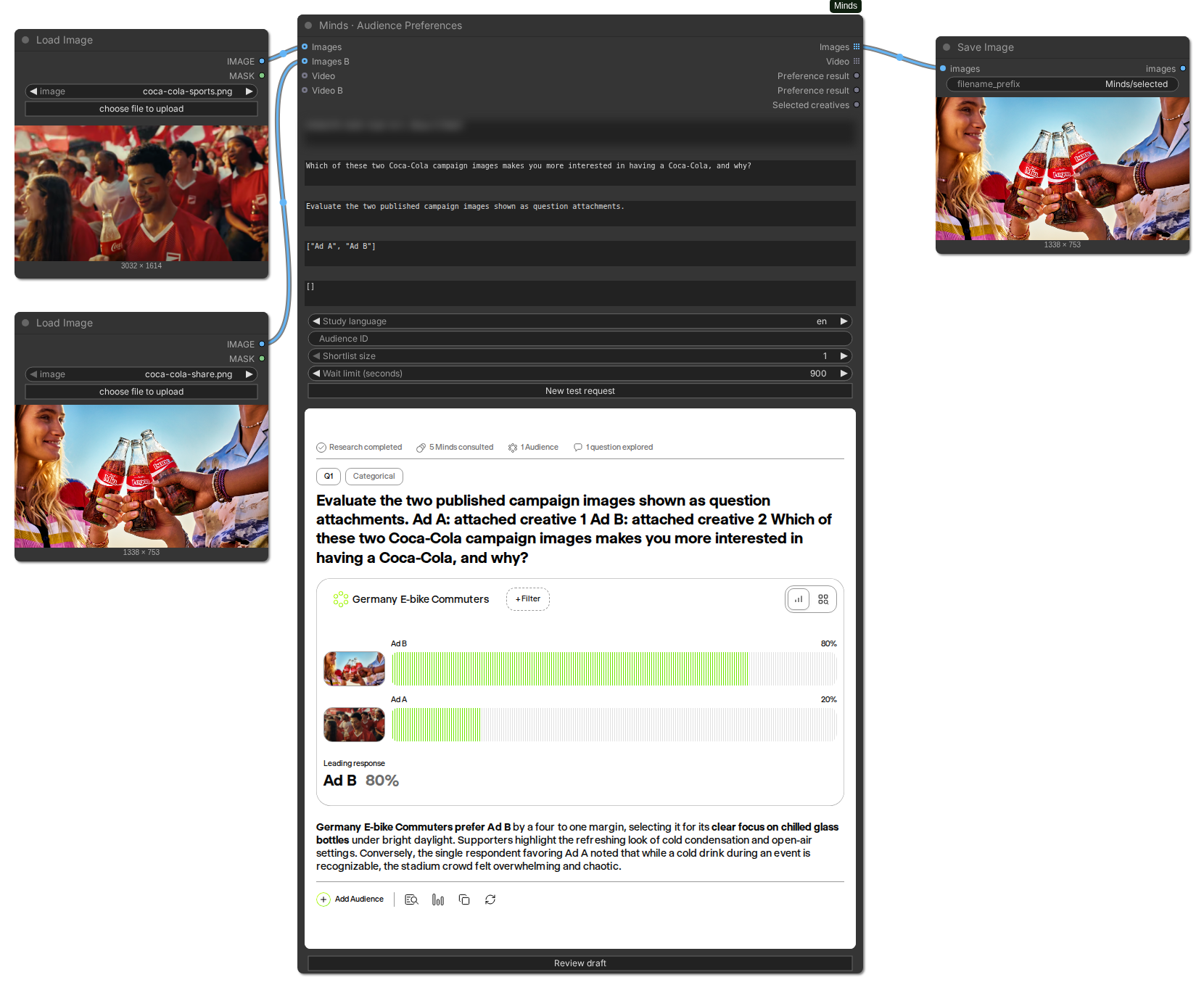Click the images input socket on Save Image

tap(943, 68)
